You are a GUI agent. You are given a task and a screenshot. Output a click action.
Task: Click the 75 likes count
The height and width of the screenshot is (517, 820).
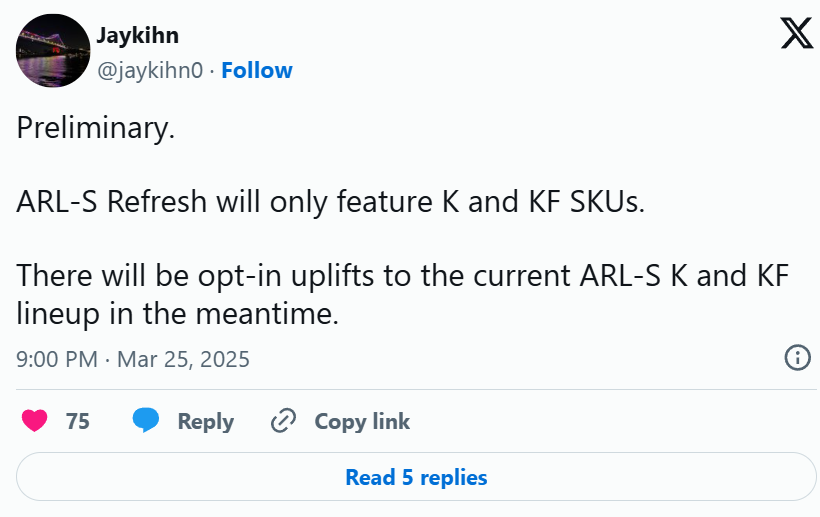pos(78,421)
